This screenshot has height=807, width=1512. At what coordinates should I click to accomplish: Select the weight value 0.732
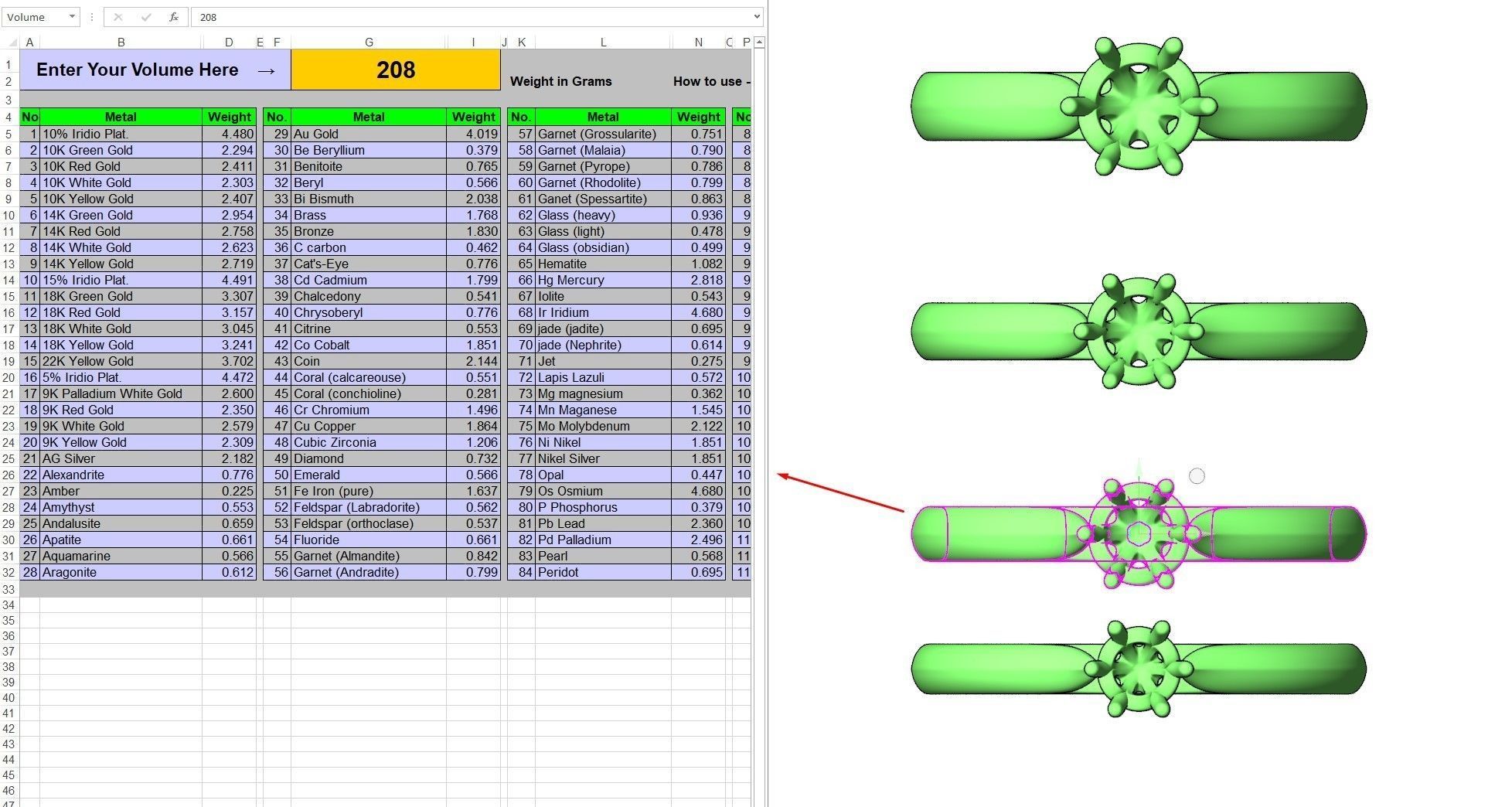point(473,458)
